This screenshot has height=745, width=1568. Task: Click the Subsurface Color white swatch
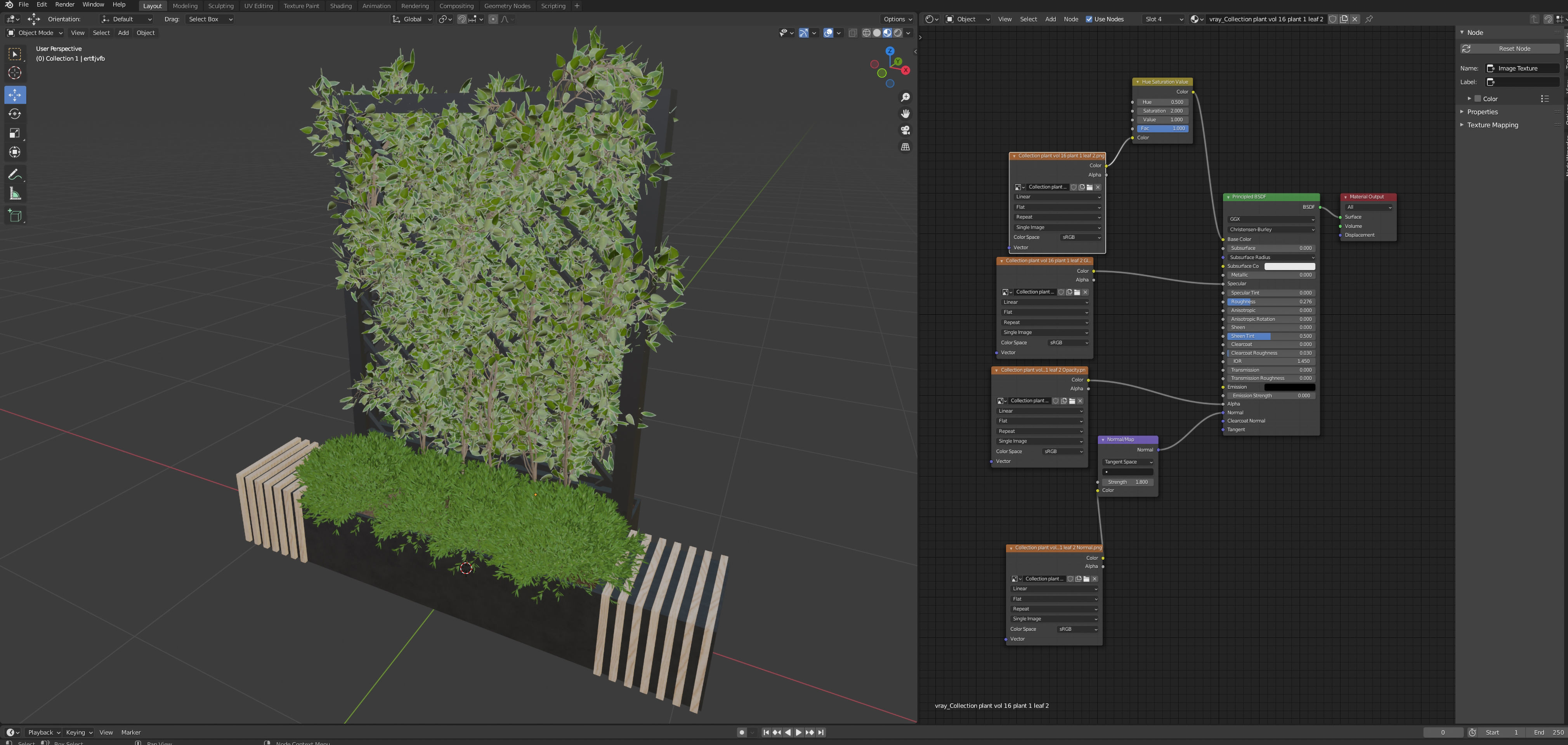click(1290, 267)
